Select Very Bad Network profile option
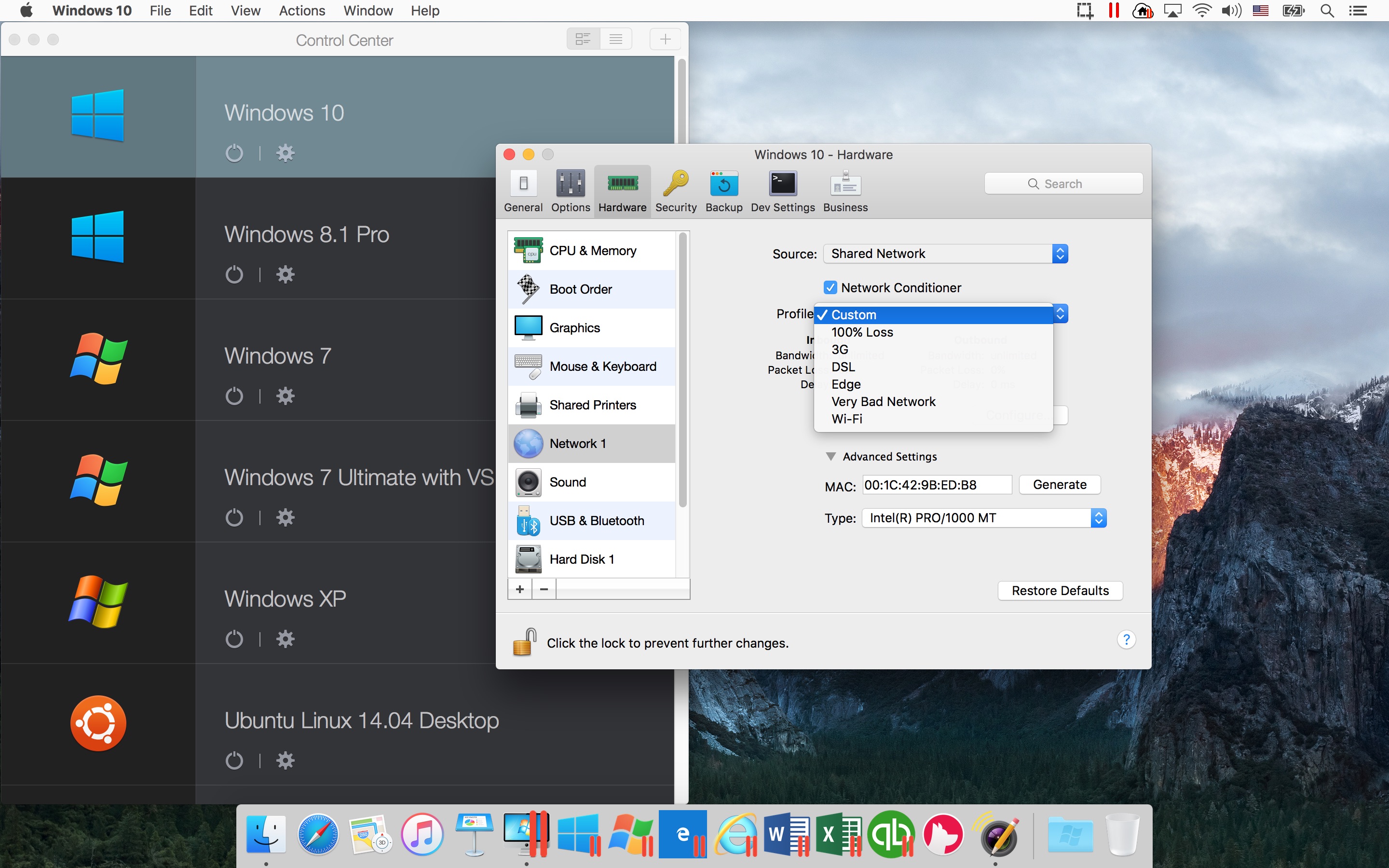Screen dimensions: 1389x868 (x=883, y=401)
